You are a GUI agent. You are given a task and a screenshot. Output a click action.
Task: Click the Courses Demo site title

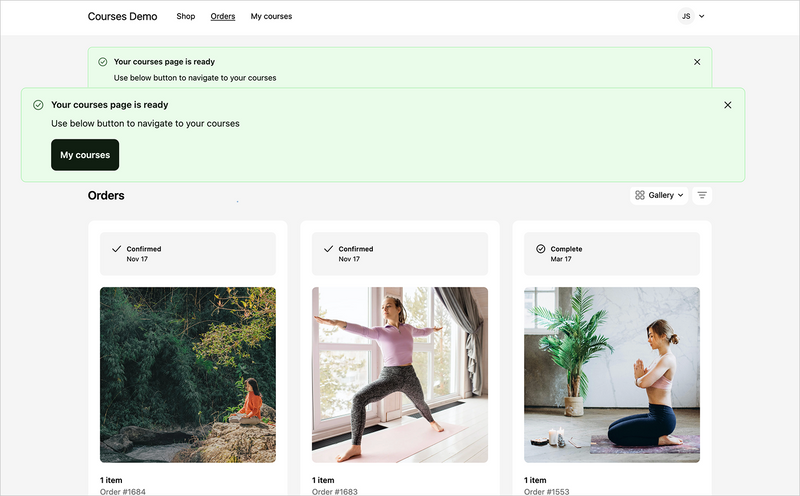[122, 16]
